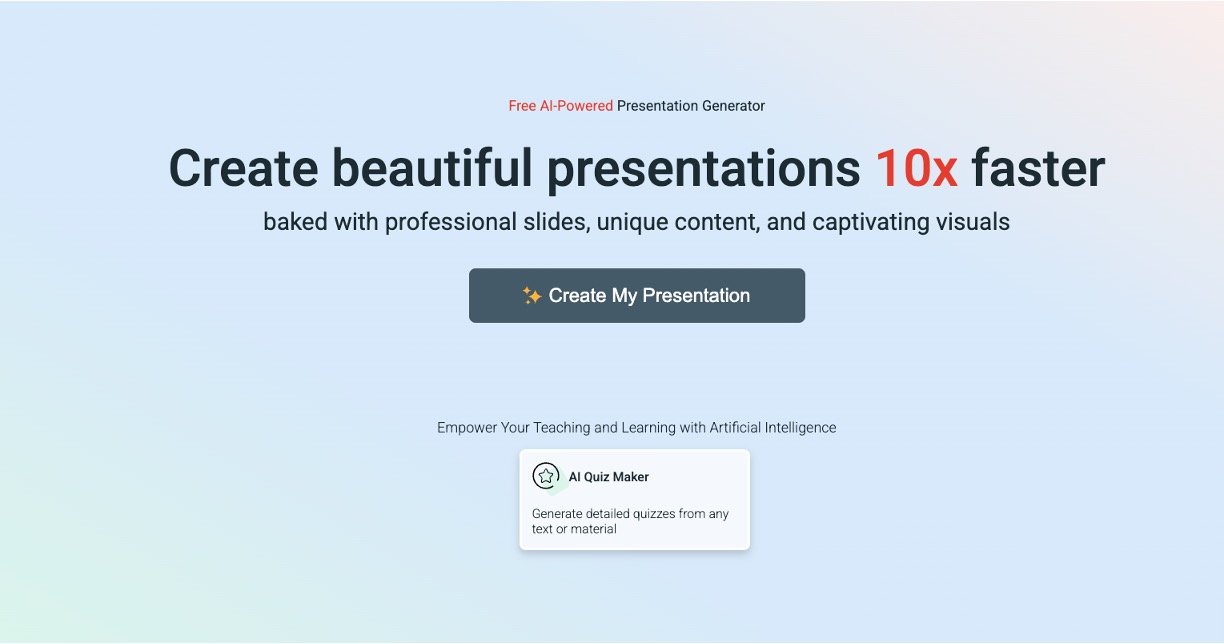This screenshot has width=1224, height=644.
Task: Click the word "beautiful" in the headline
Action: (432, 168)
